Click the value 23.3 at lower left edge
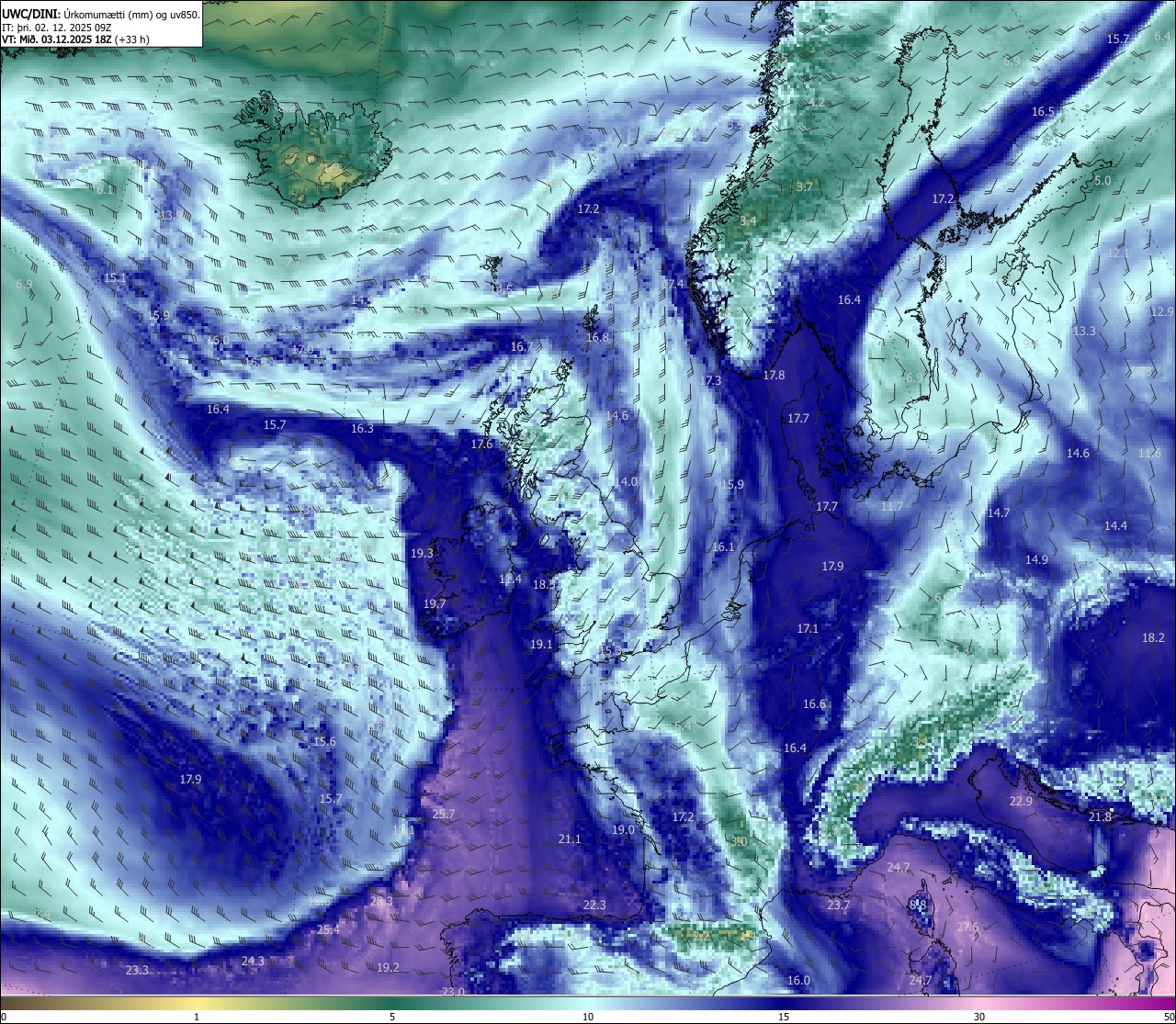 (x=137, y=970)
